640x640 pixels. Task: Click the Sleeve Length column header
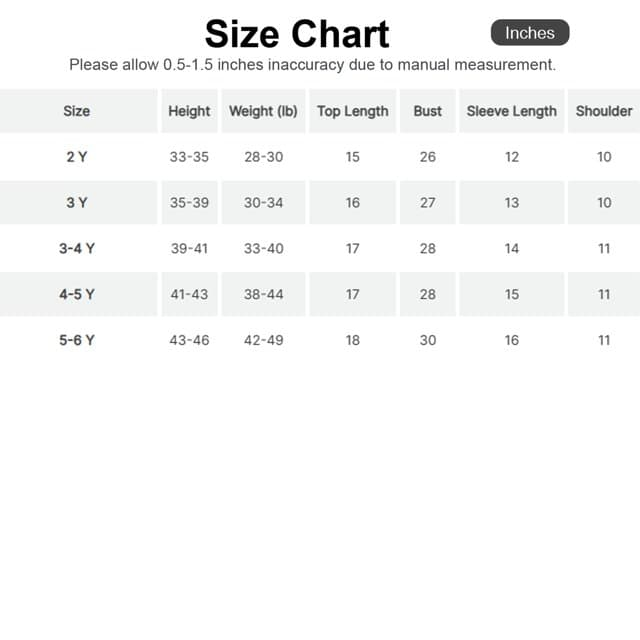point(511,111)
